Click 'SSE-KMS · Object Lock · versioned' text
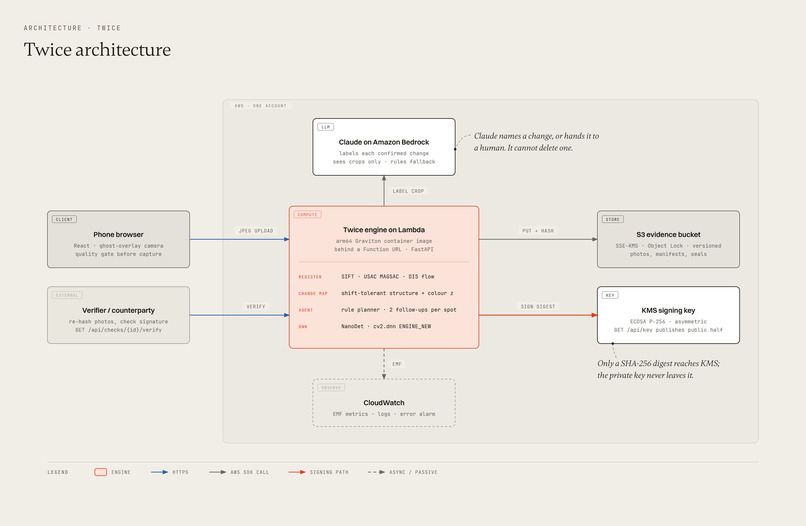This screenshot has width=806, height=526. [668, 246]
